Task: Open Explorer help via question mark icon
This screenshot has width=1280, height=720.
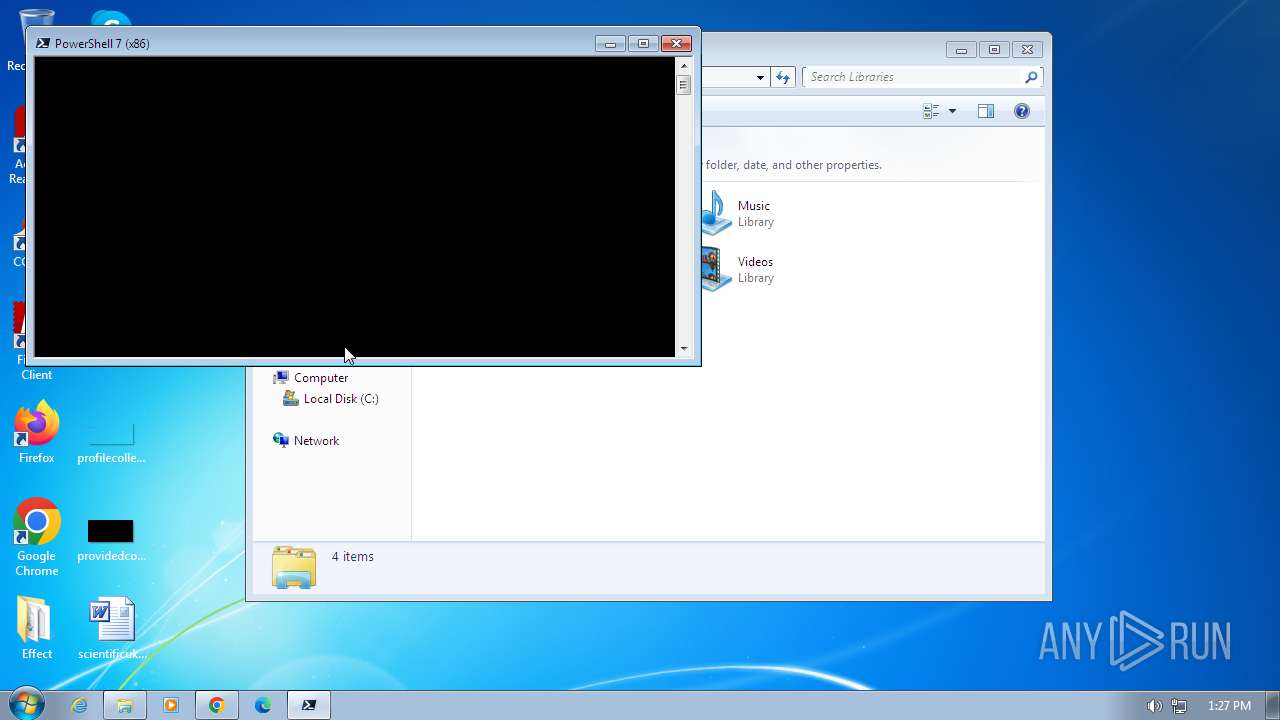Action: [x=1022, y=111]
